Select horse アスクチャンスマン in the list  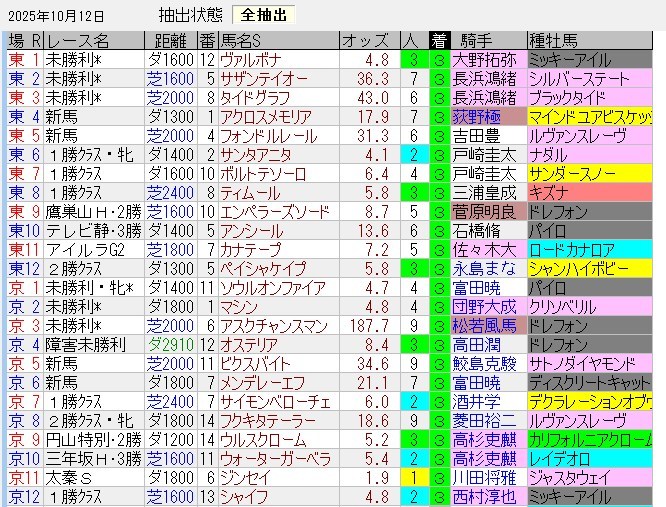coord(276,326)
